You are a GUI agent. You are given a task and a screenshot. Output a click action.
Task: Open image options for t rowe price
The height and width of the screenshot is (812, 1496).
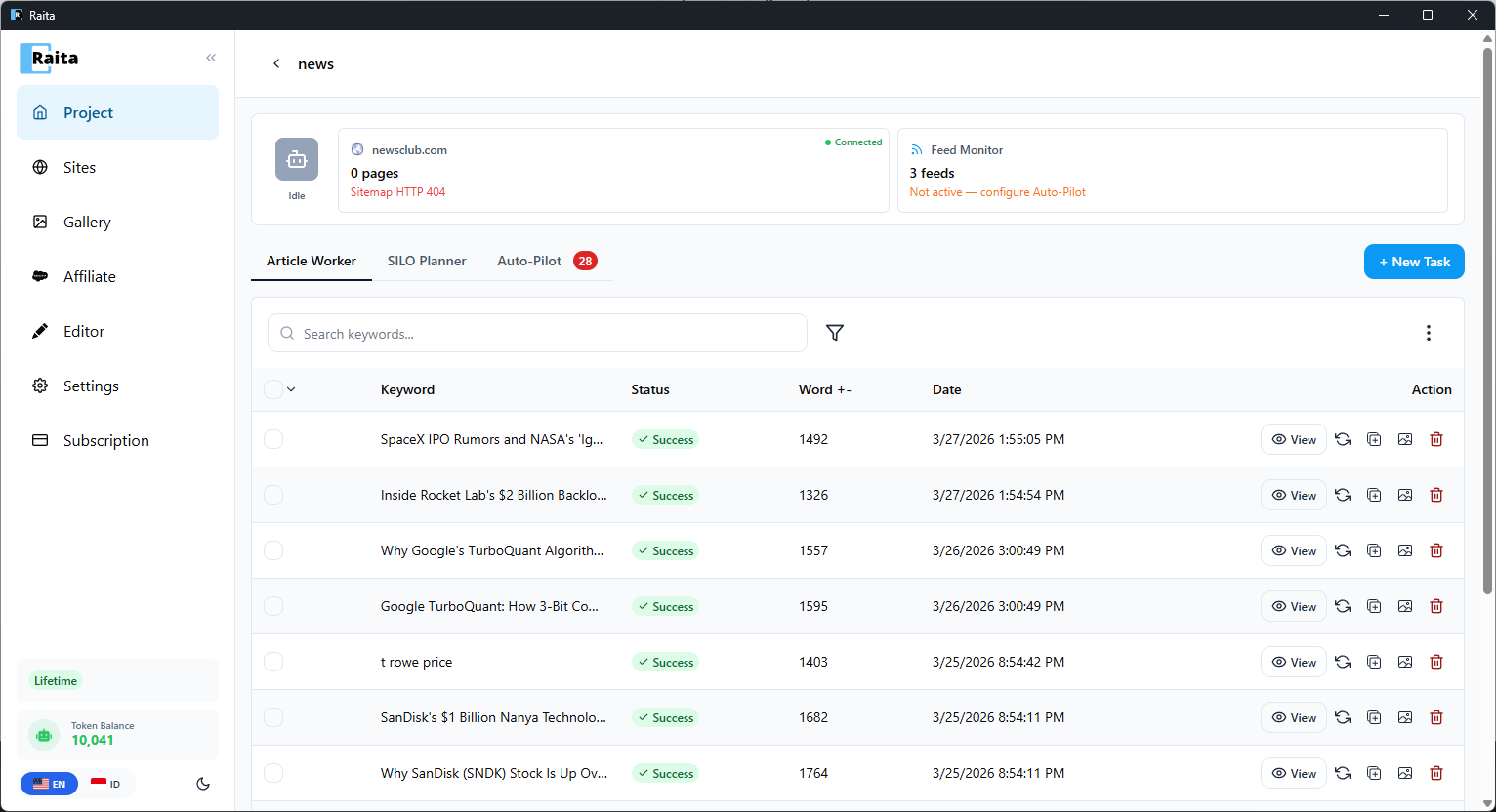(1405, 662)
